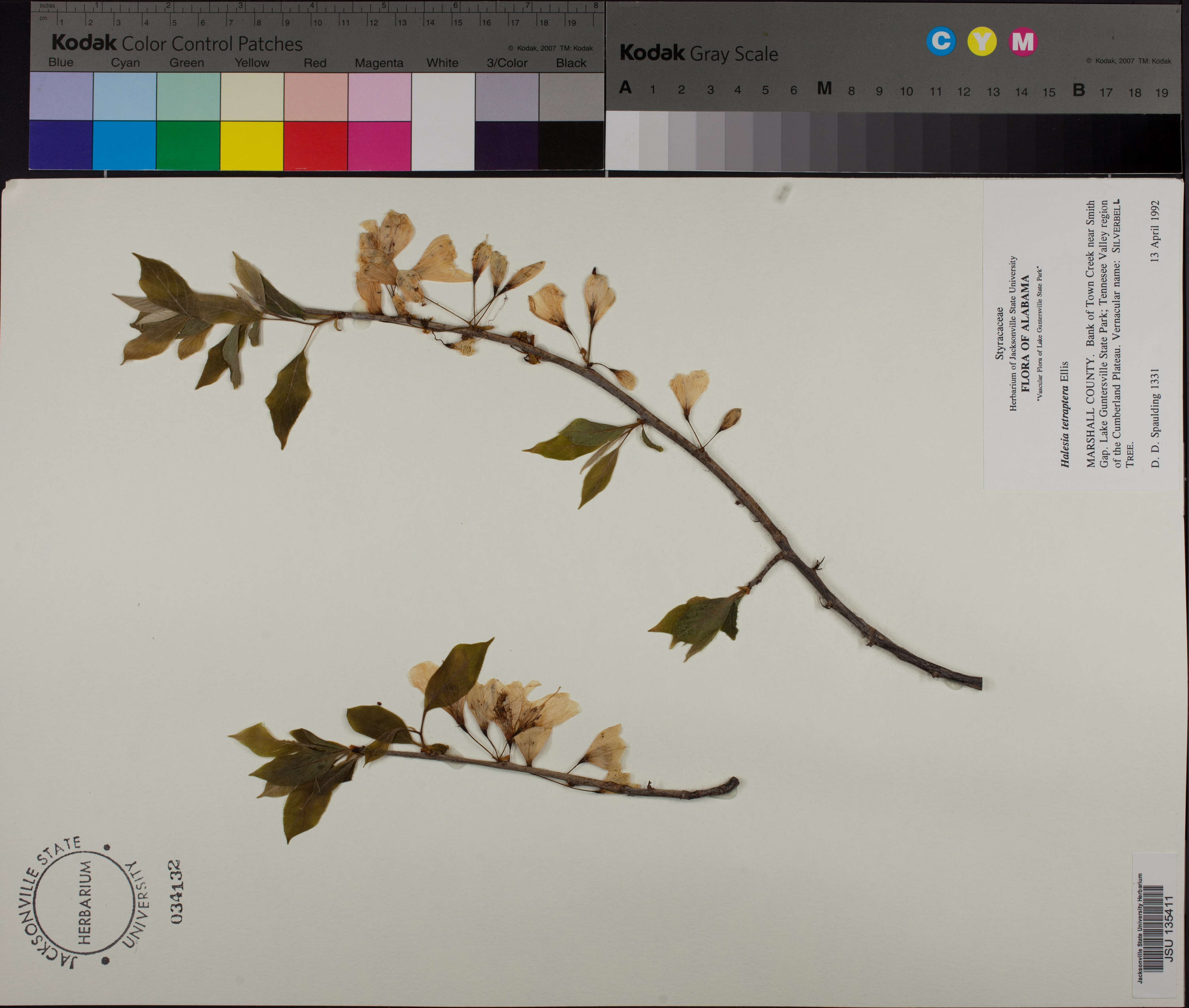Pick the pale cream patch under Yellow
Screen dimensions: 1189x1008
pyautogui.click(x=252, y=96)
